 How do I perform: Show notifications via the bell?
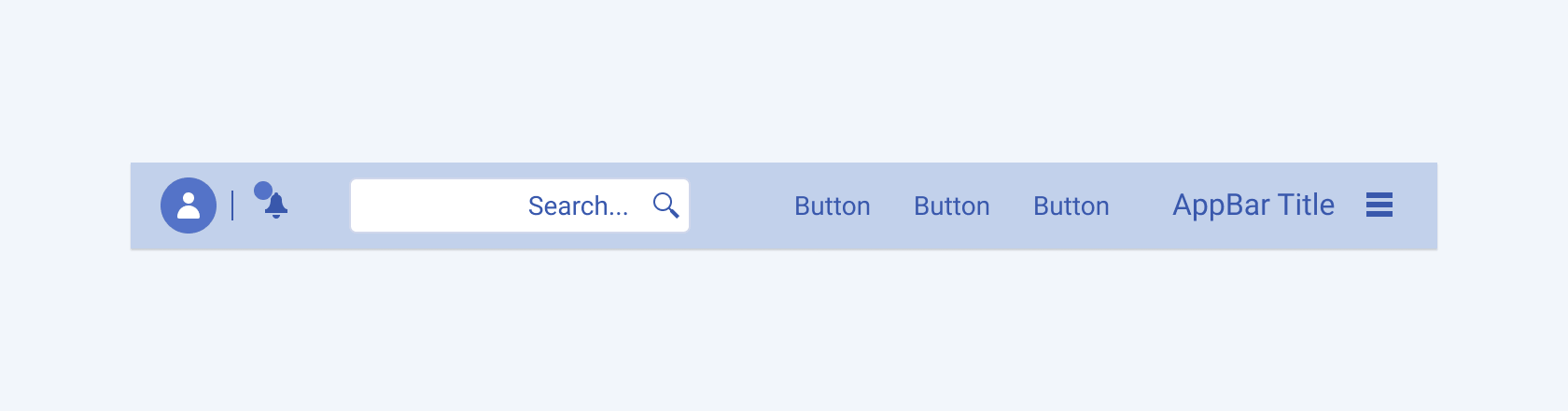click(x=275, y=205)
